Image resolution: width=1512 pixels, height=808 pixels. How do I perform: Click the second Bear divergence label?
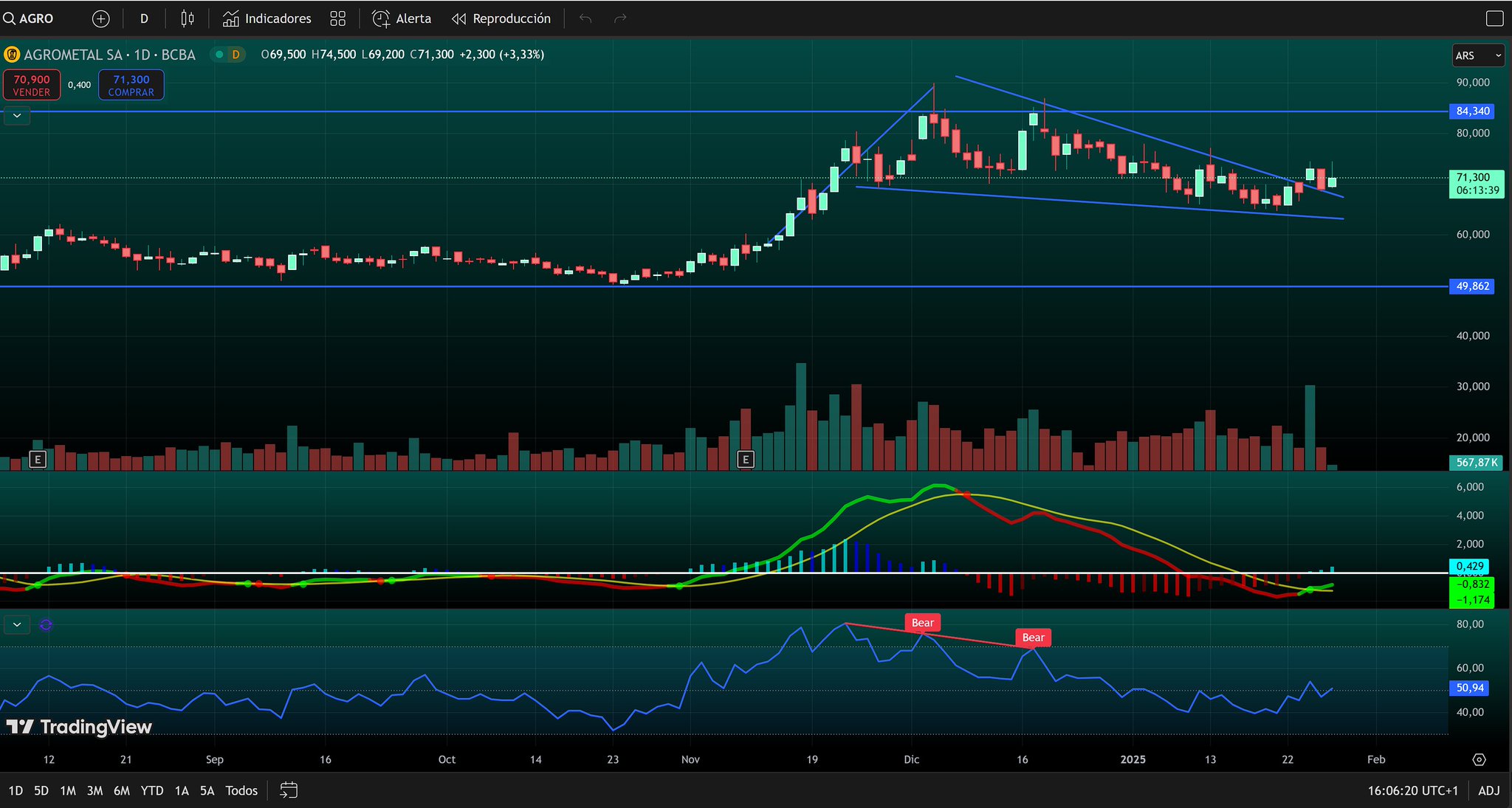(1033, 638)
